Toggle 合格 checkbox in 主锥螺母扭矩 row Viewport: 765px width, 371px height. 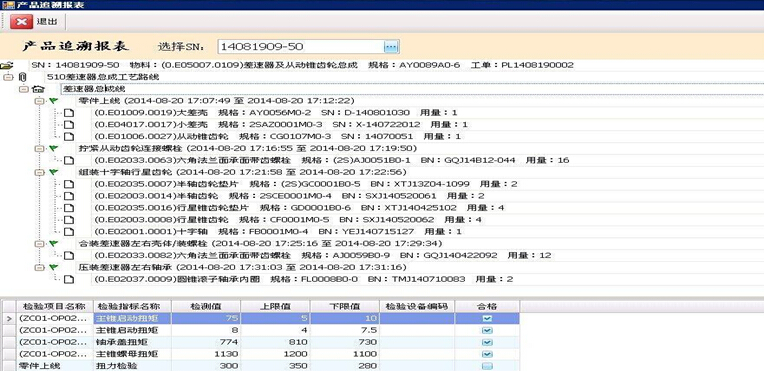pos(486,354)
